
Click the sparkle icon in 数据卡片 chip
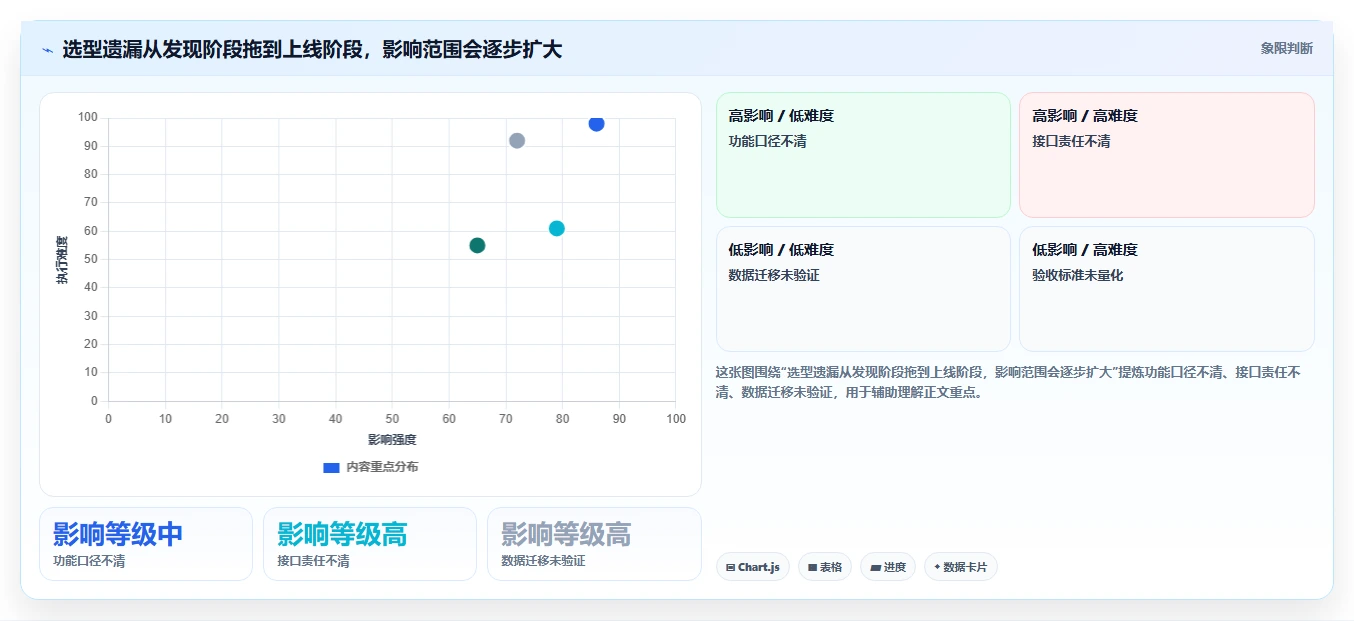pyautogui.click(x=937, y=567)
